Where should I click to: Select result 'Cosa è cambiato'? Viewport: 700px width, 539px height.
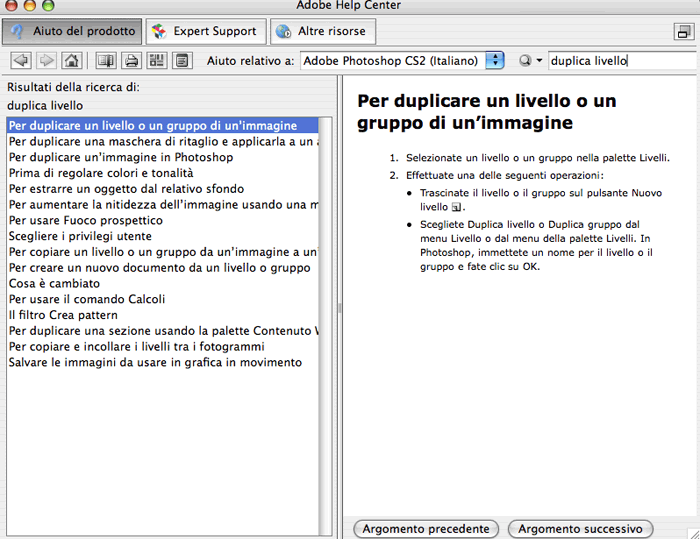pyautogui.click(x=163, y=284)
